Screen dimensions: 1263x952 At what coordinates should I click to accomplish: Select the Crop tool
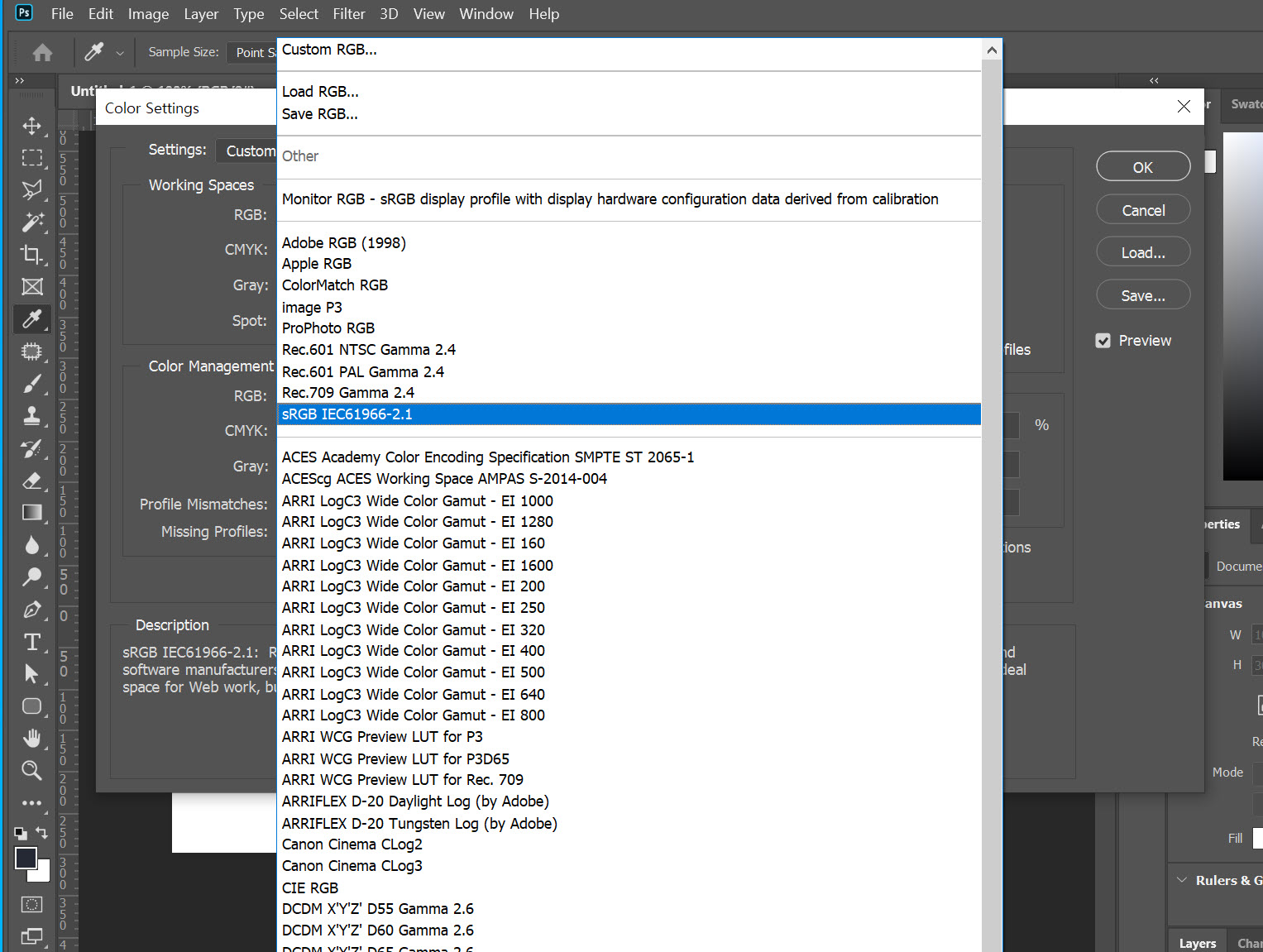(31, 255)
